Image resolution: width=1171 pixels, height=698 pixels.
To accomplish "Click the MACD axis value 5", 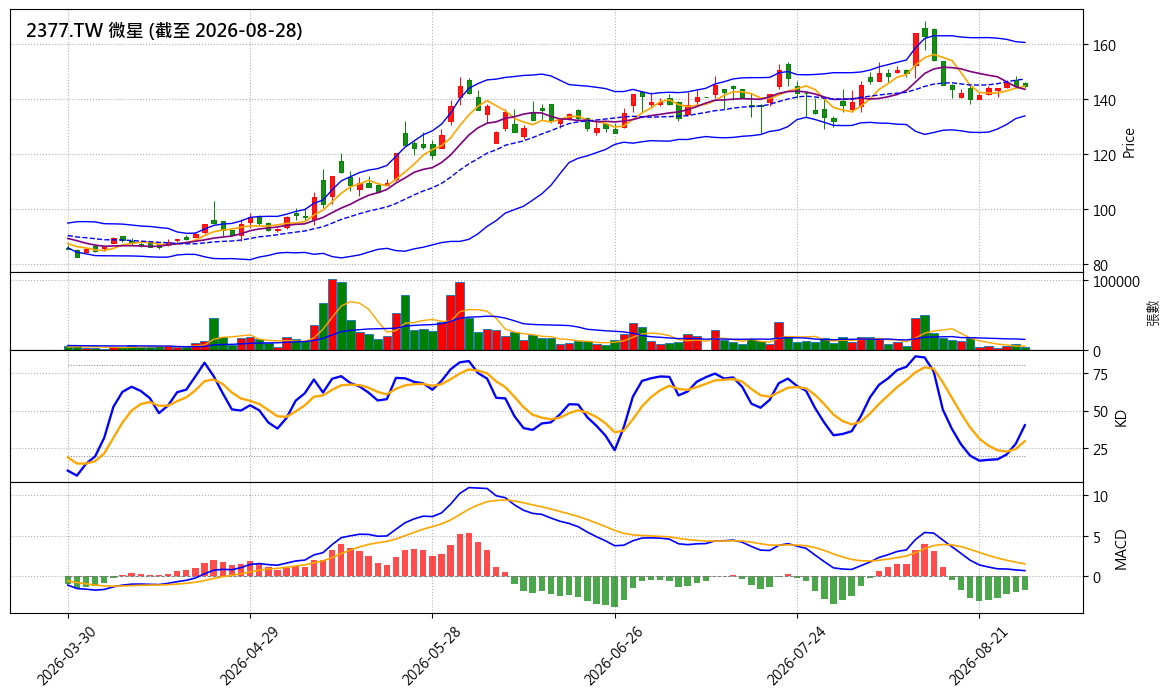I will coord(1096,537).
